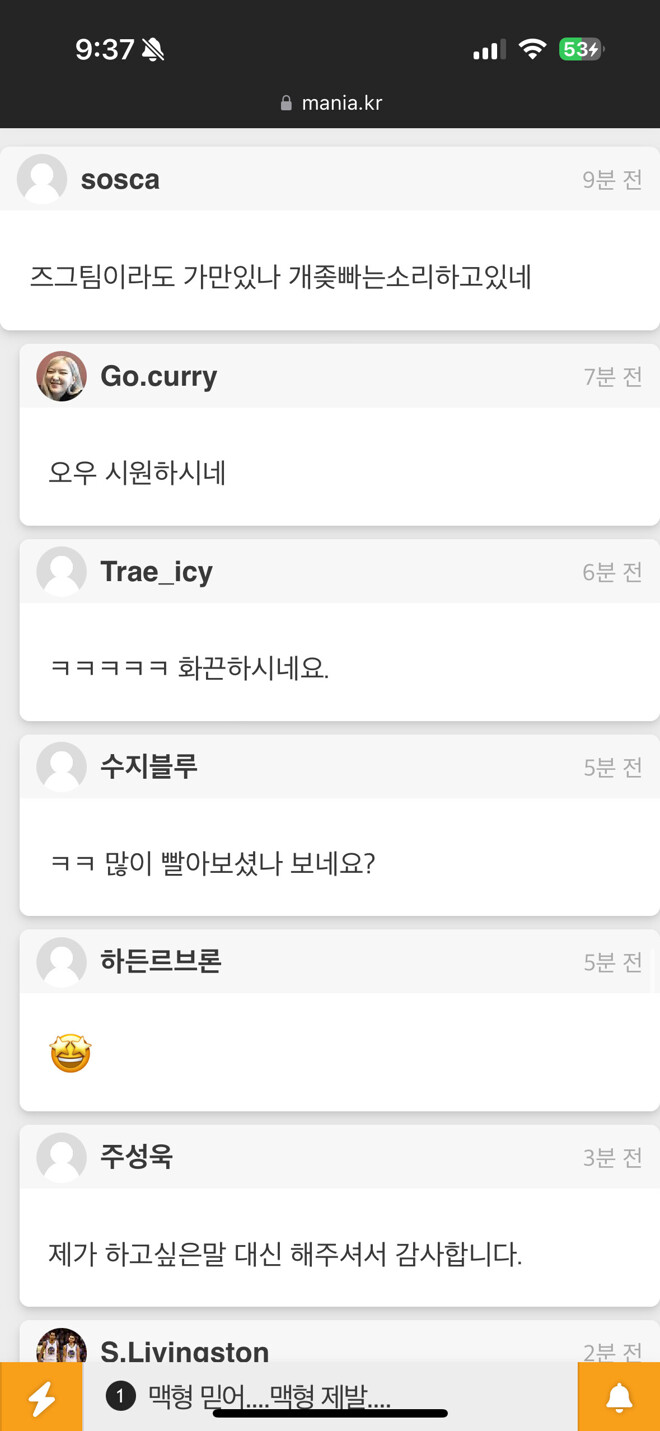Open Go.curry's profile photo

click(61, 376)
